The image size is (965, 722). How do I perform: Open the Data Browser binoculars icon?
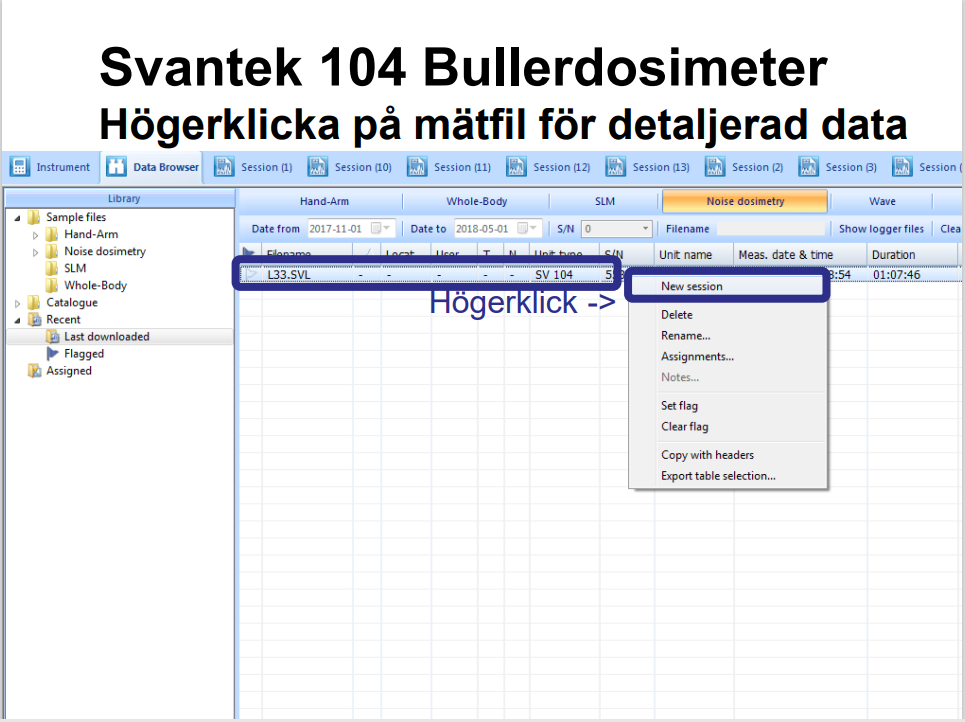coord(117,167)
